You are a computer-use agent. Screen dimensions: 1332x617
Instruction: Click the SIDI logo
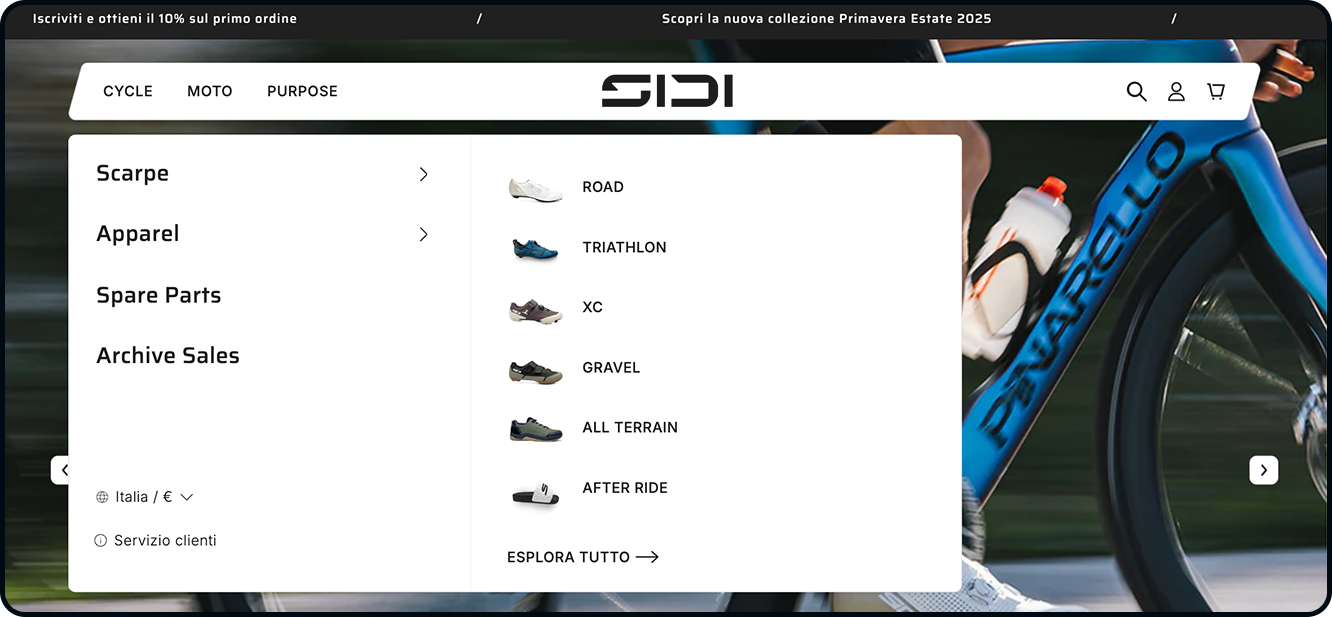tap(667, 91)
